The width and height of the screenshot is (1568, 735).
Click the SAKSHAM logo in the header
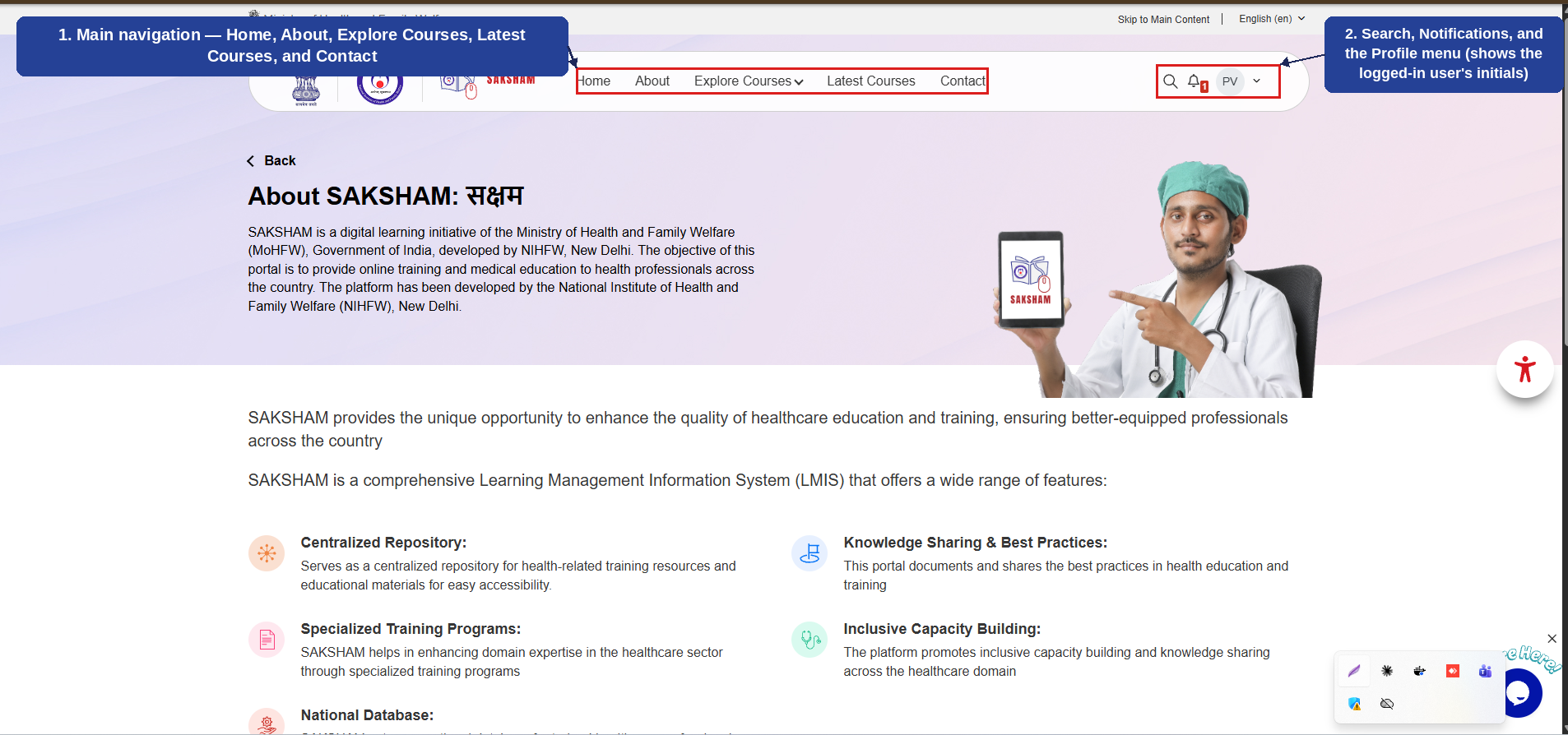coord(489,84)
